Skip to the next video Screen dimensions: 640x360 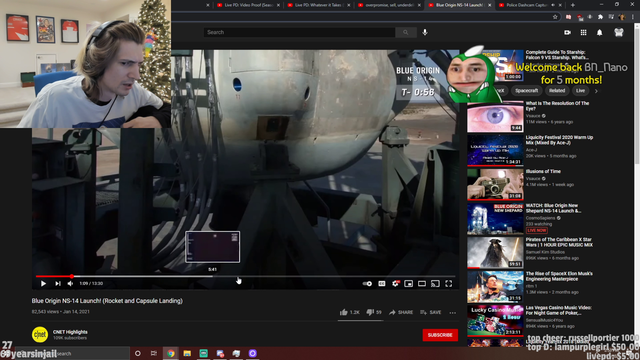click(x=58, y=283)
